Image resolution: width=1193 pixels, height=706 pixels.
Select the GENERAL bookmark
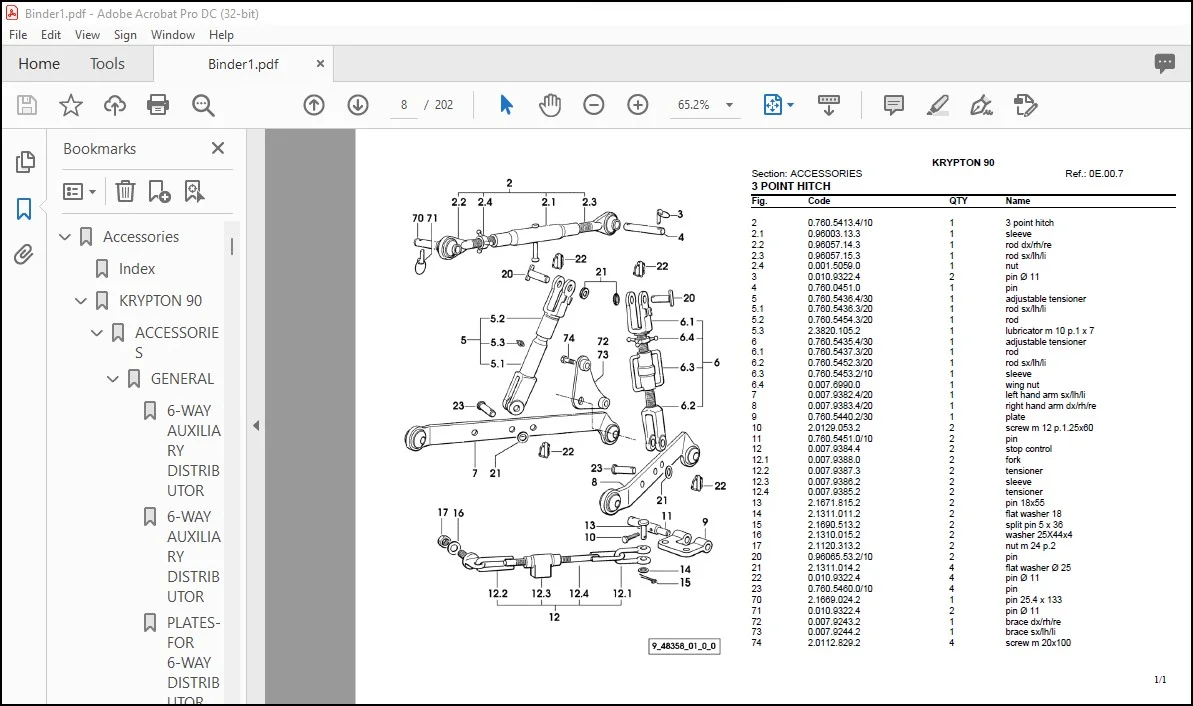tap(183, 378)
